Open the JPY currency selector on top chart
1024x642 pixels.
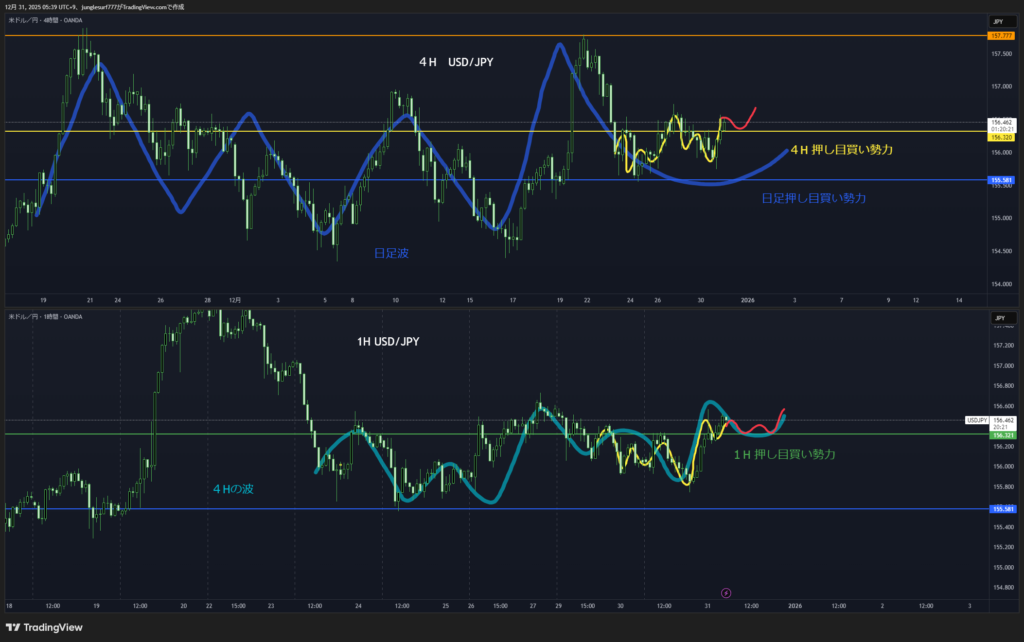997,21
